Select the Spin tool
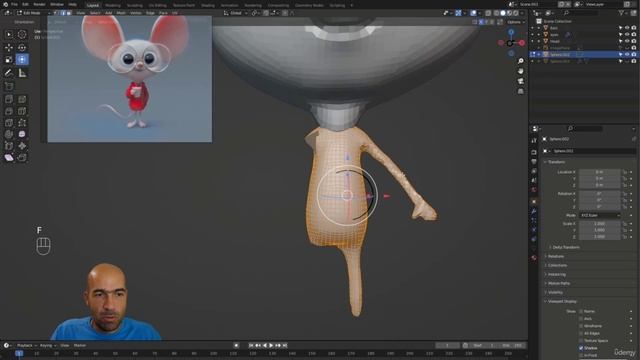640x360 pixels. pyautogui.click(x=9, y=134)
